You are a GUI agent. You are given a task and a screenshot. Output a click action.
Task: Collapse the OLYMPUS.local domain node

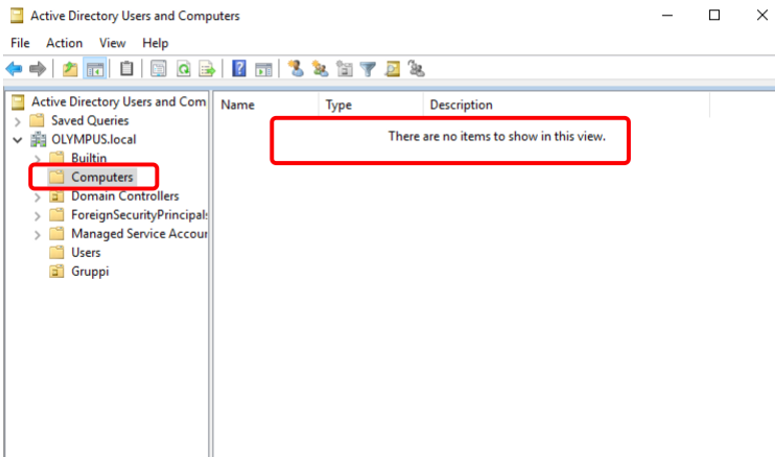[x=17, y=139]
